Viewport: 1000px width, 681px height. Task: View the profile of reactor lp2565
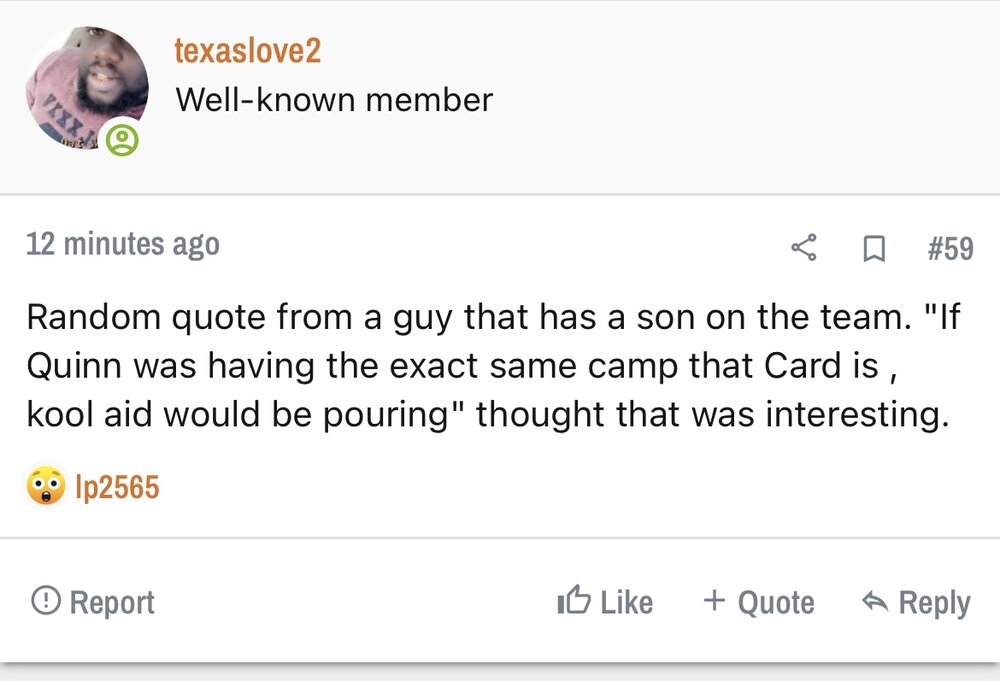click(x=117, y=487)
